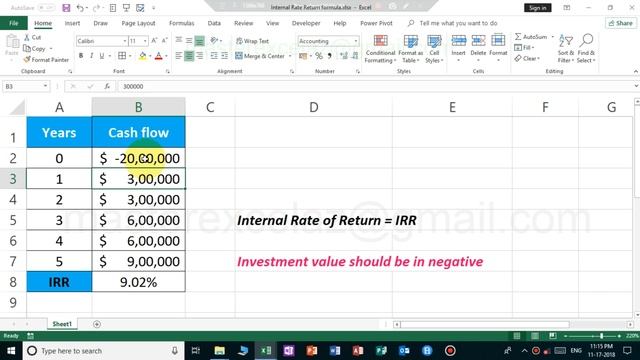Image resolution: width=640 pixels, height=360 pixels.
Task: Click the Paste clipboard icon
Action: click(12, 42)
